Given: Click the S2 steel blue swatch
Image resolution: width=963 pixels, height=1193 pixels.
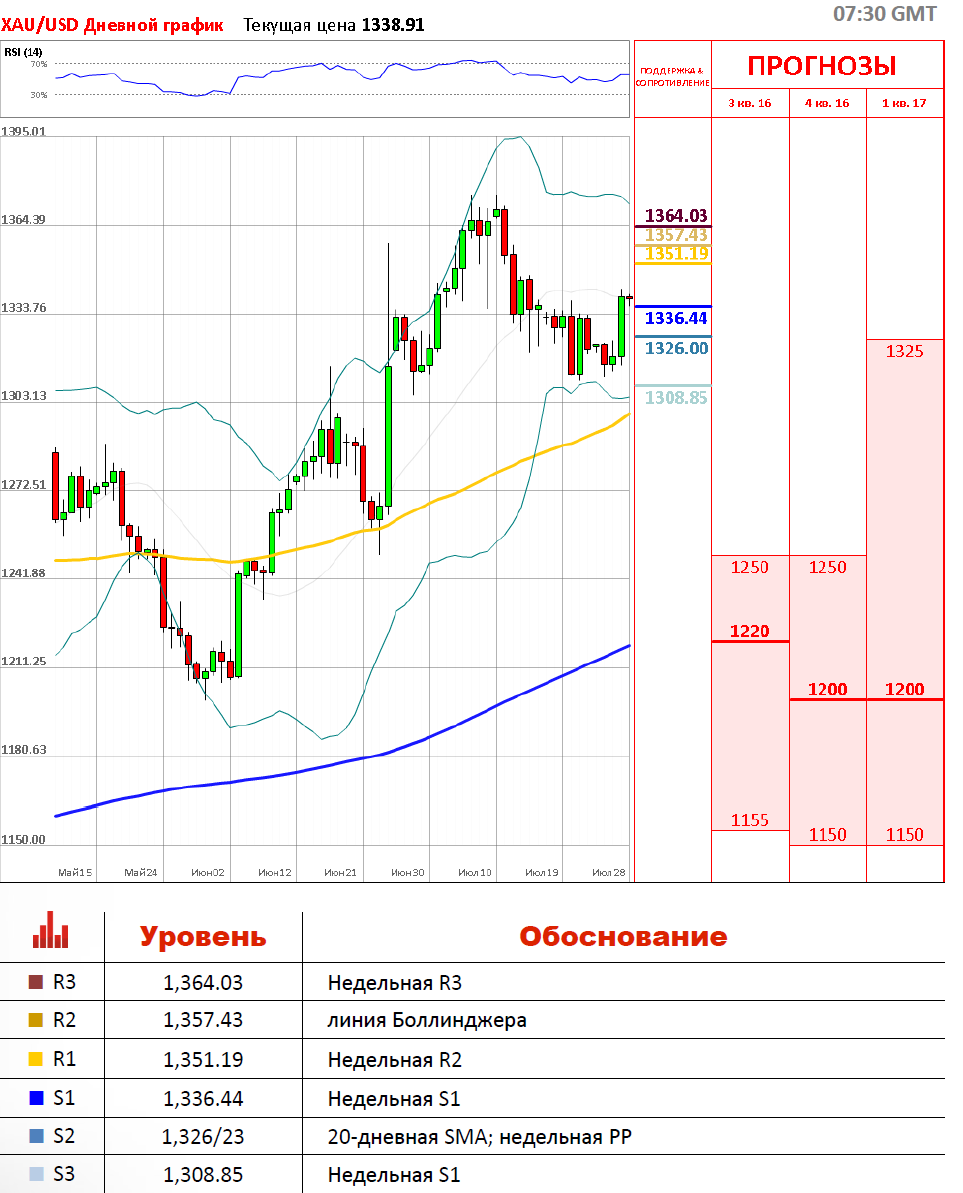Looking at the screenshot, I should coord(36,1136).
